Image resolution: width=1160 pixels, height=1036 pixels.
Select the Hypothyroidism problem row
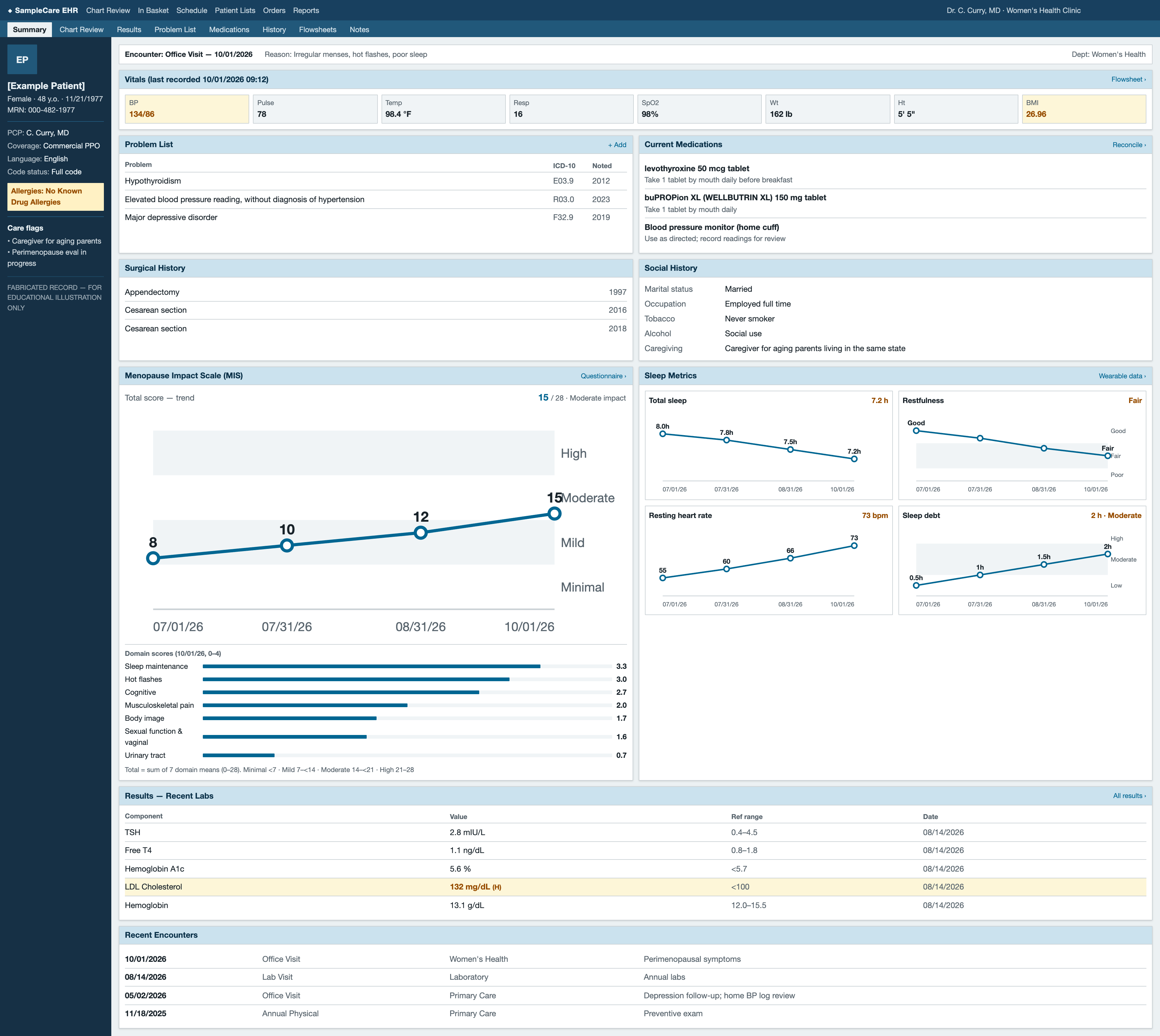click(375, 181)
